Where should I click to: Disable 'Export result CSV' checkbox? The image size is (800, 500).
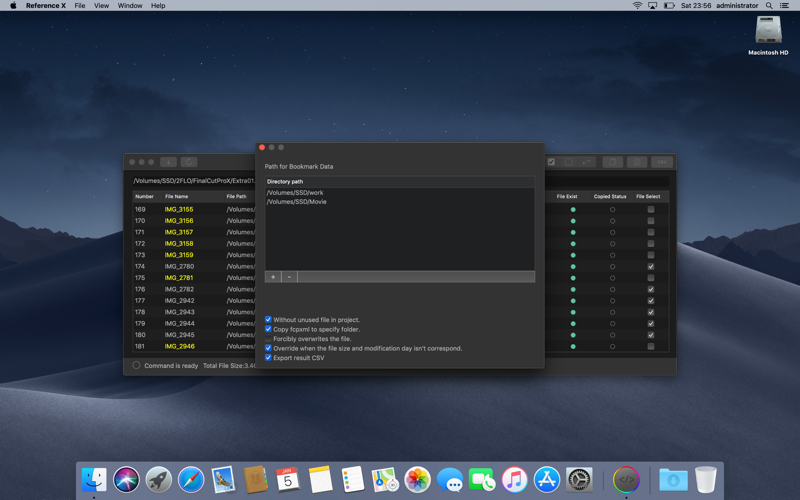pyautogui.click(x=268, y=357)
